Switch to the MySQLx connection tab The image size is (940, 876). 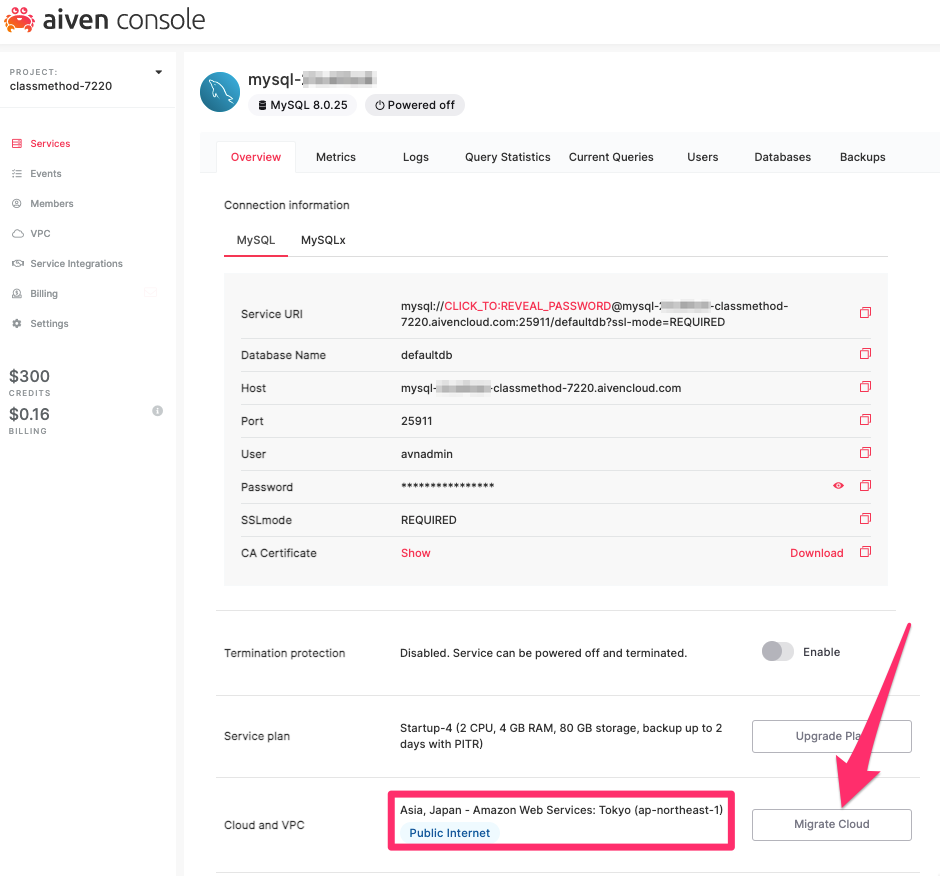click(322, 240)
